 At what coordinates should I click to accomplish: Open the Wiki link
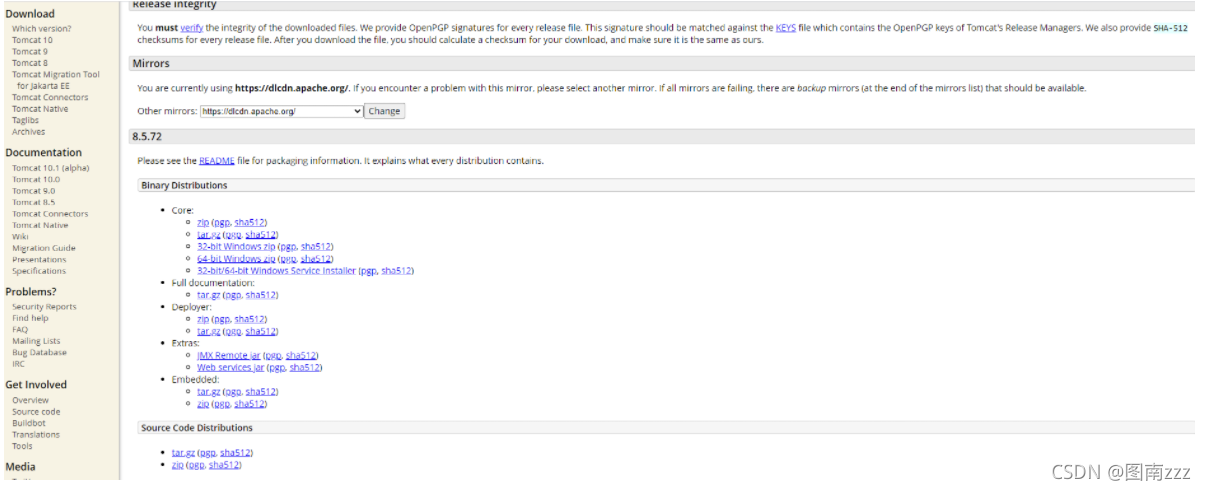tap(20, 237)
